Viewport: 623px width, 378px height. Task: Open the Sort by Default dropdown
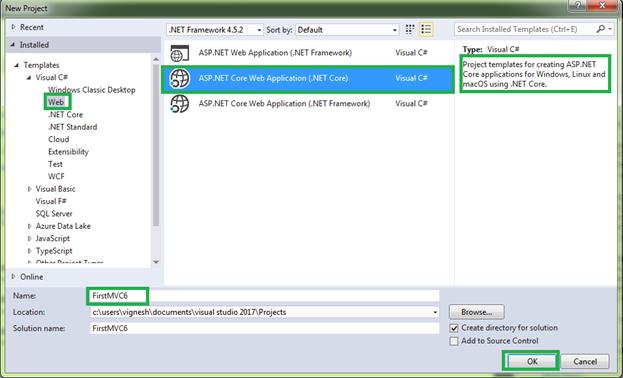tap(347, 30)
